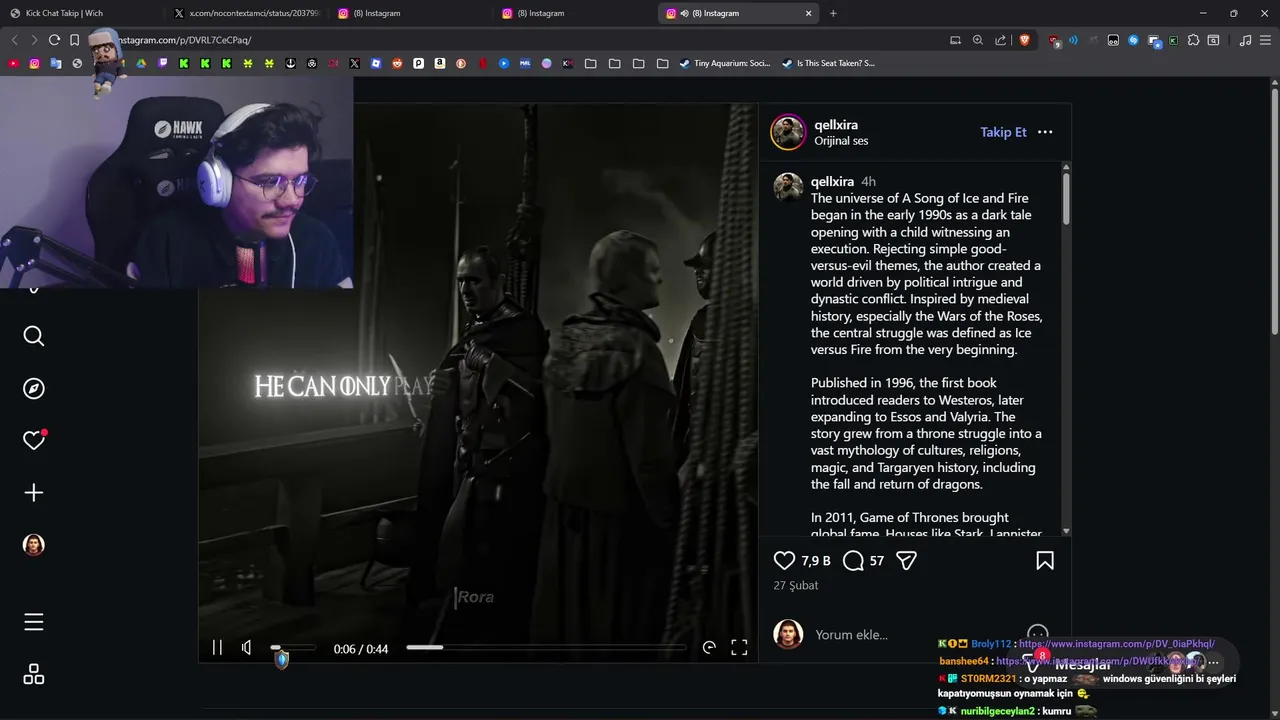Open the blue sound-wave extension icon
Screen dimensions: 1280x720
point(1073,40)
